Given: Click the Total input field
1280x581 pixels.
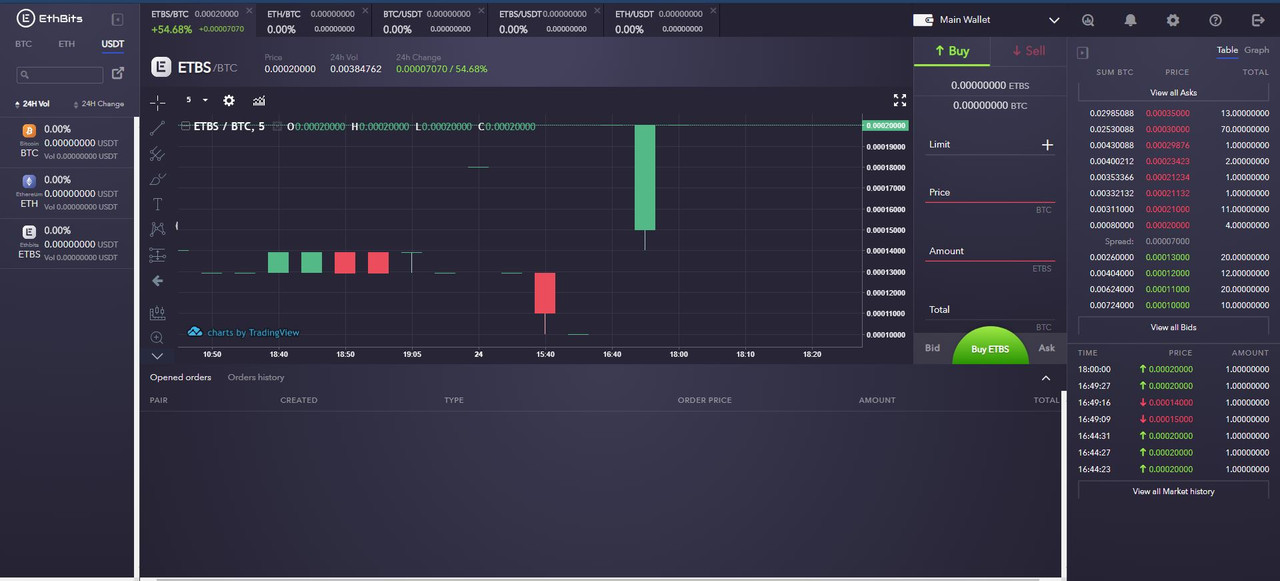Looking at the screenshot, I should coord(990,310).
